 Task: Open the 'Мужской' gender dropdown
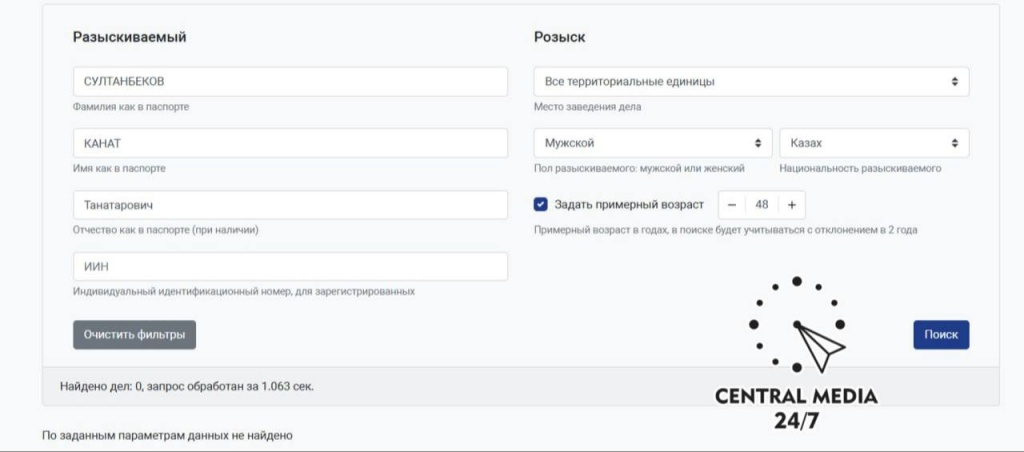653,143
